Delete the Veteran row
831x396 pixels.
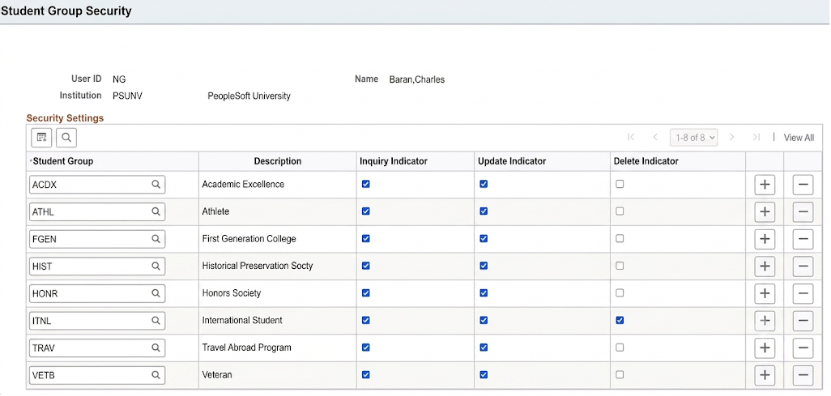803,375
